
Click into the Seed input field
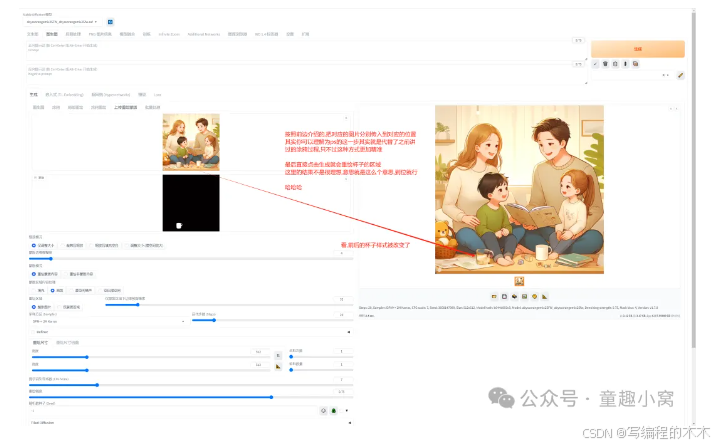[173, 411]
